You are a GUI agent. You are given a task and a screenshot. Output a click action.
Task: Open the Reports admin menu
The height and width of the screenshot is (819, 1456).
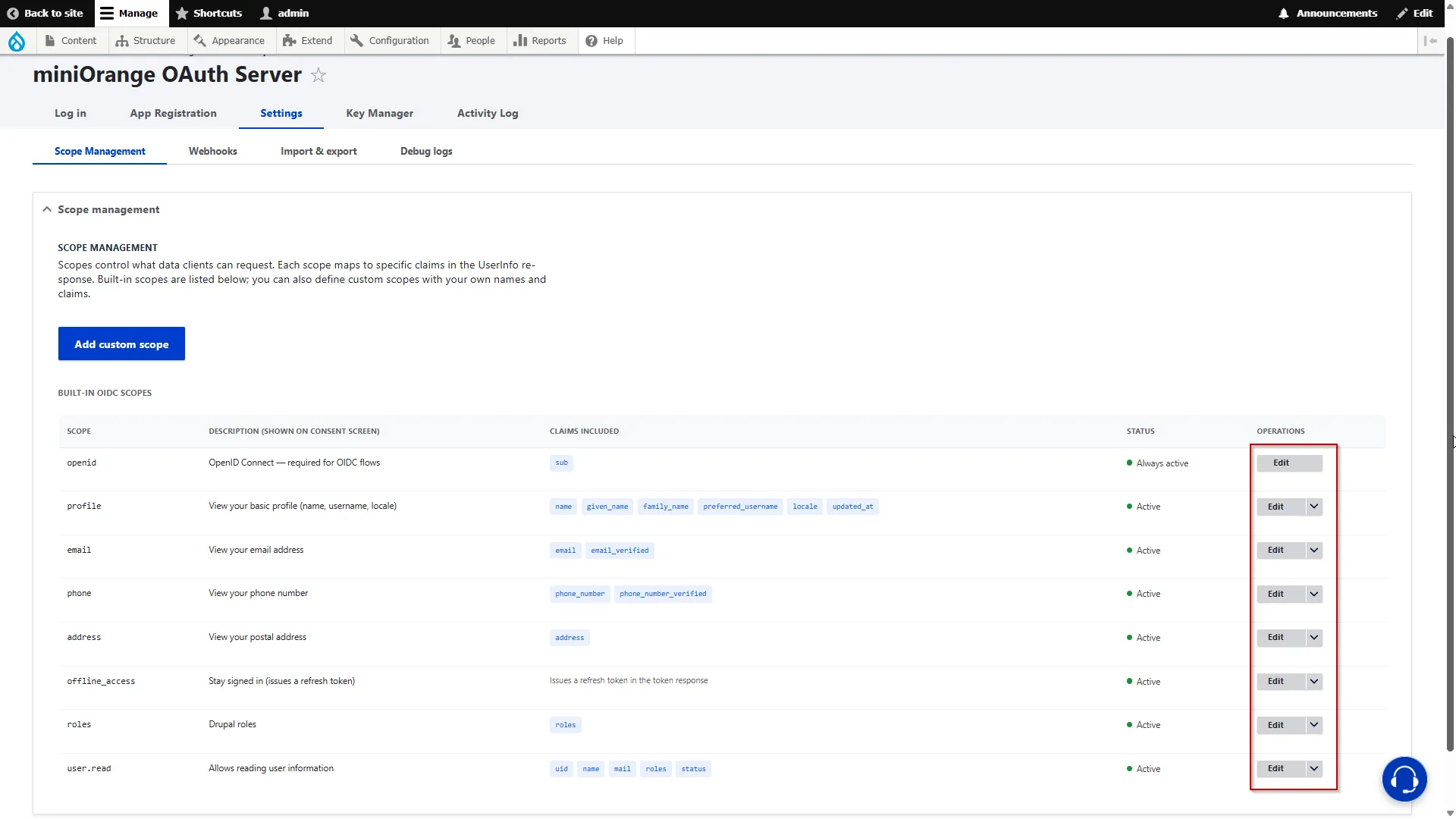click(540, 41)
